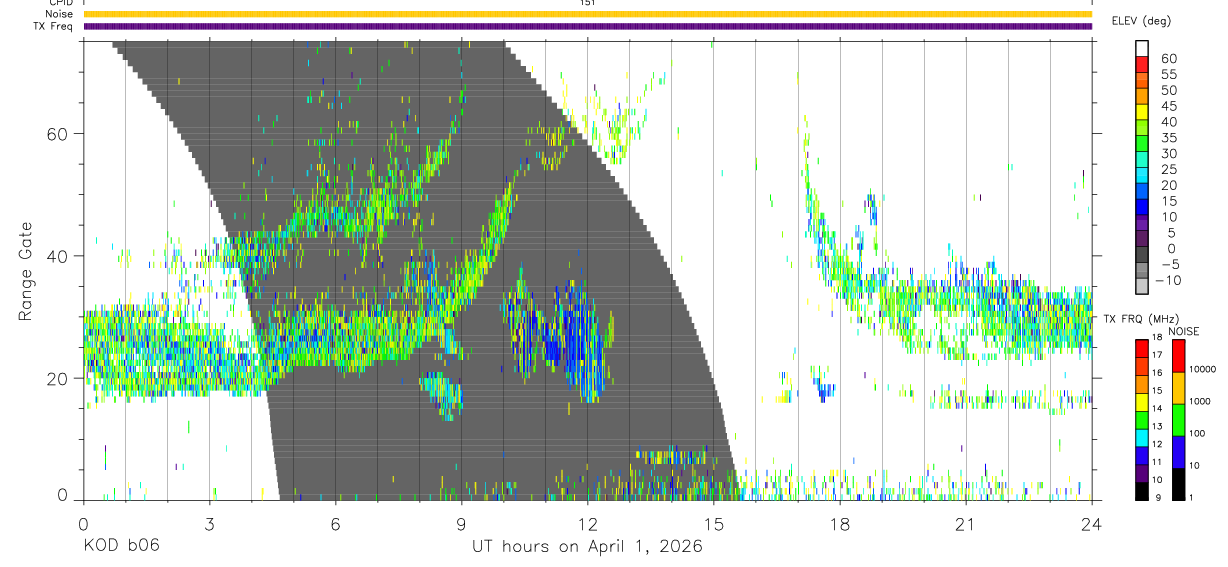Click the '14' label on TX FRQ colorbar
The image size is (1228, 567).
(x=1158, y=408)
